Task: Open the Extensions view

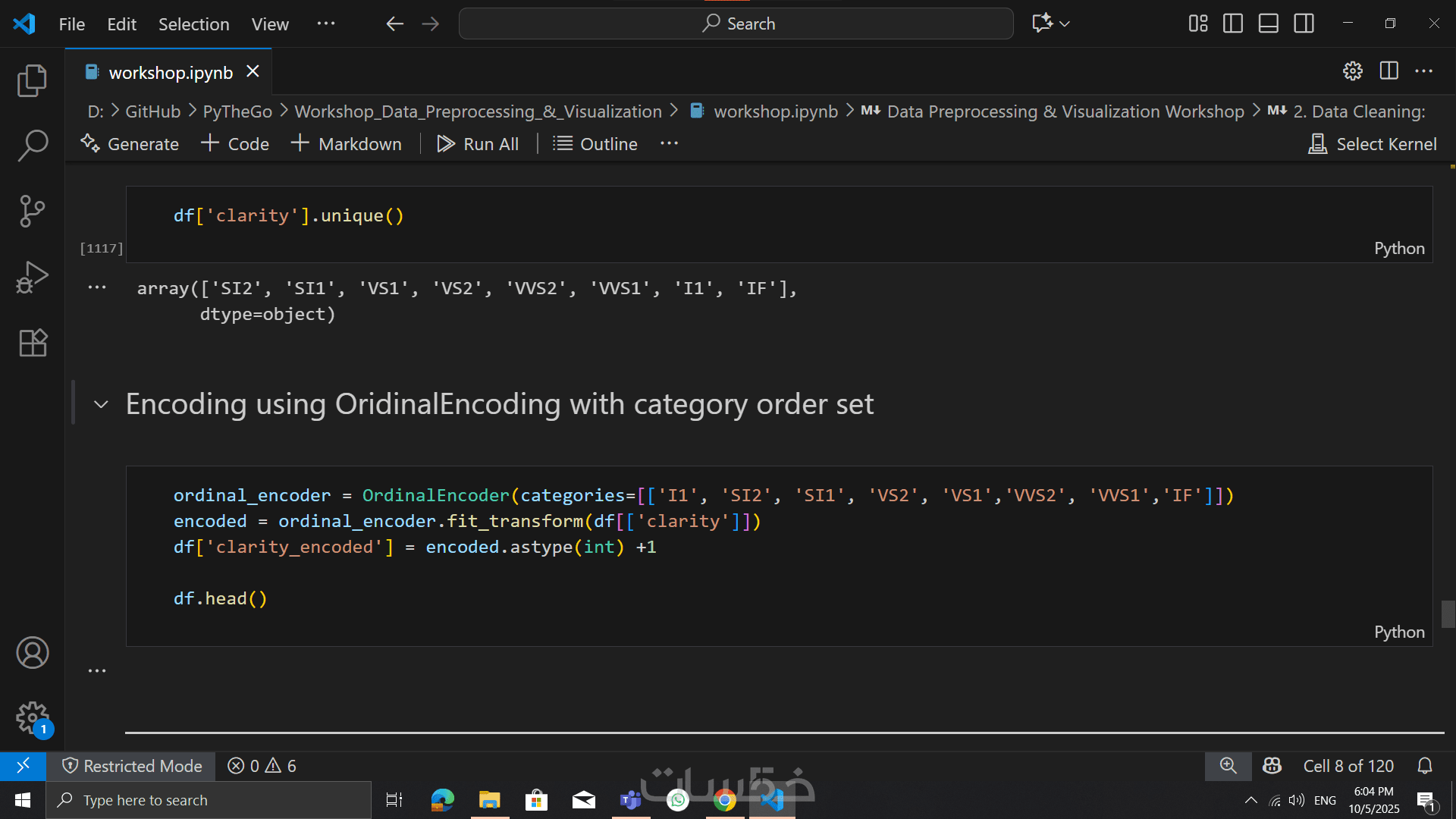Action: coord(32,343)
